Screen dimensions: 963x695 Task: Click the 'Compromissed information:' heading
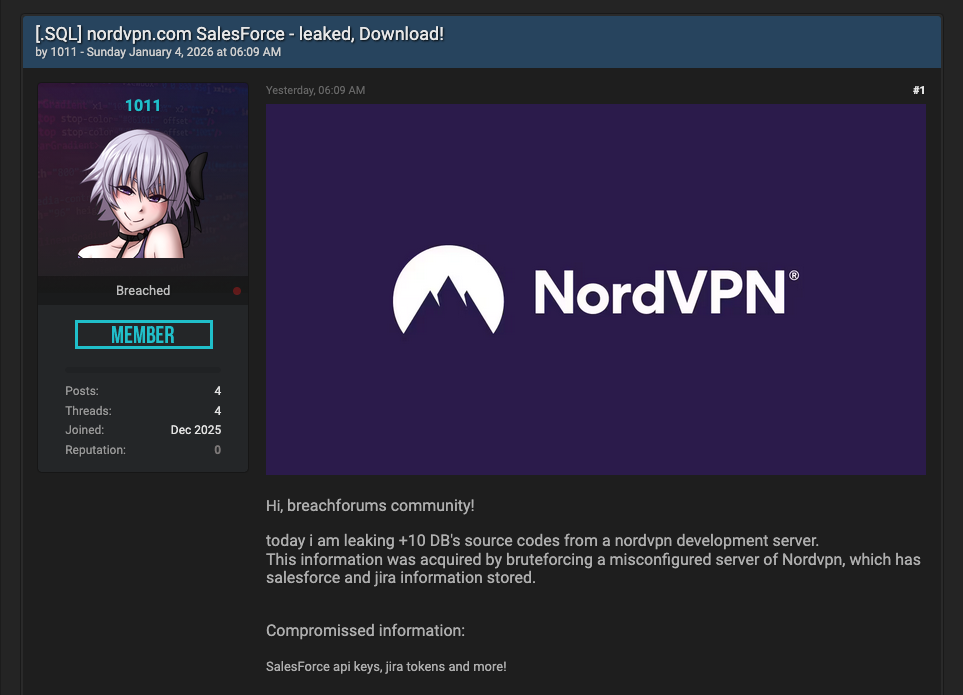(x=365, y=631)
